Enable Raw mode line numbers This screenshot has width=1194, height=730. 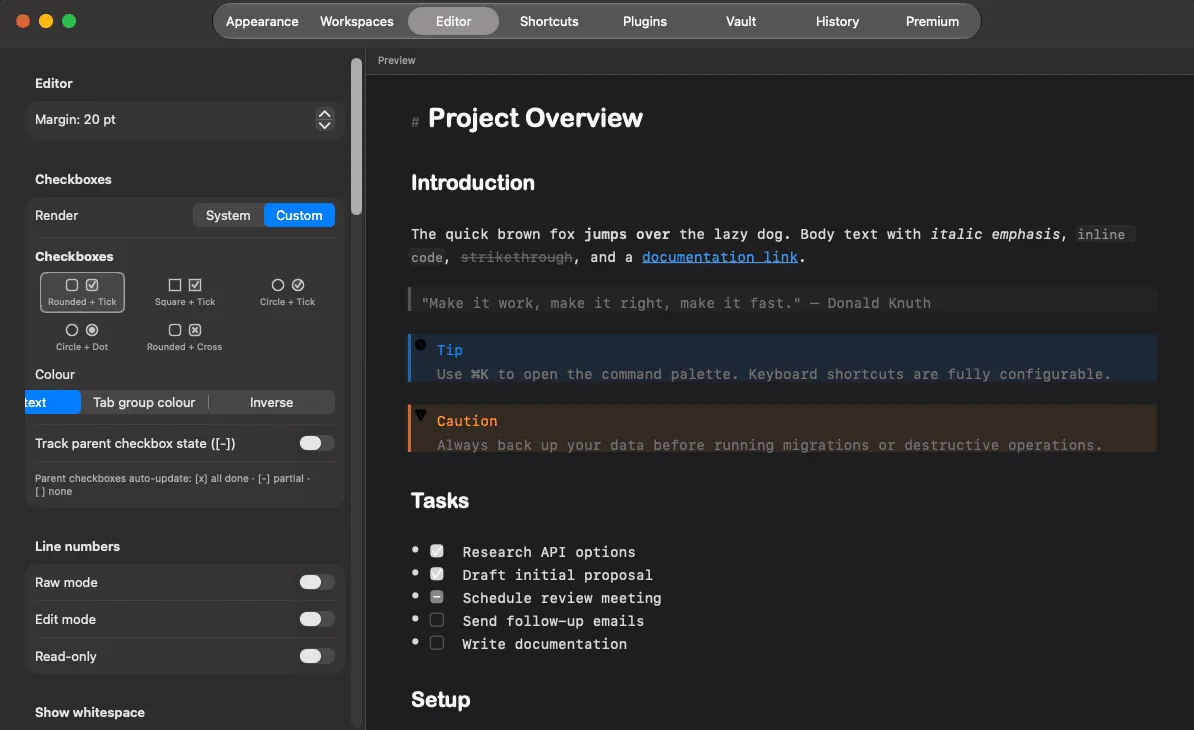click(317, 582)
